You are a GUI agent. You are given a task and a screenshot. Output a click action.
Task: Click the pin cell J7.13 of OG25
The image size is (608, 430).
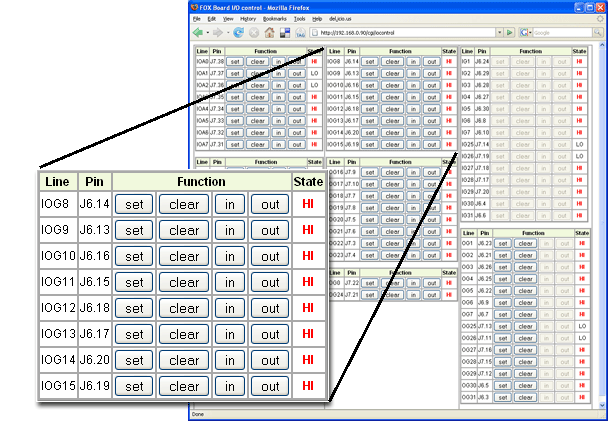pos(485,326)
